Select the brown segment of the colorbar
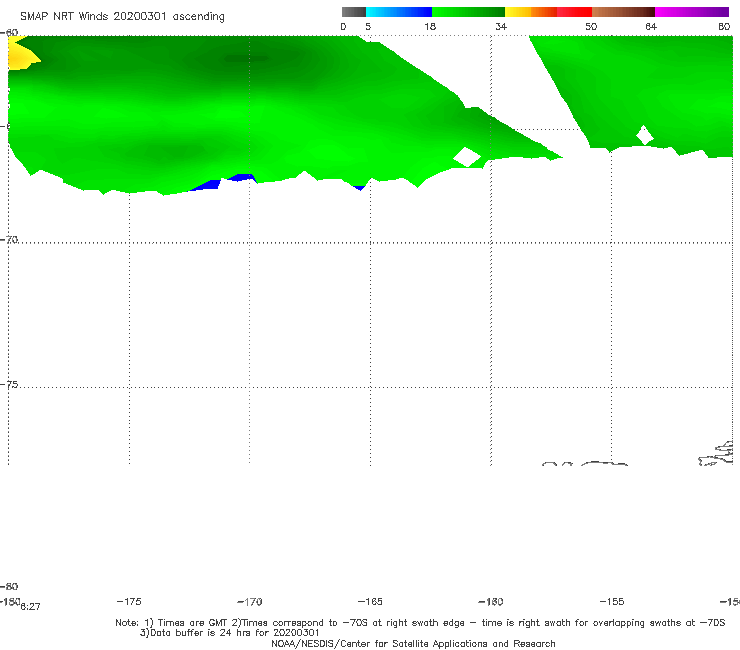This screenshot has height=650, width=740. 623,12
